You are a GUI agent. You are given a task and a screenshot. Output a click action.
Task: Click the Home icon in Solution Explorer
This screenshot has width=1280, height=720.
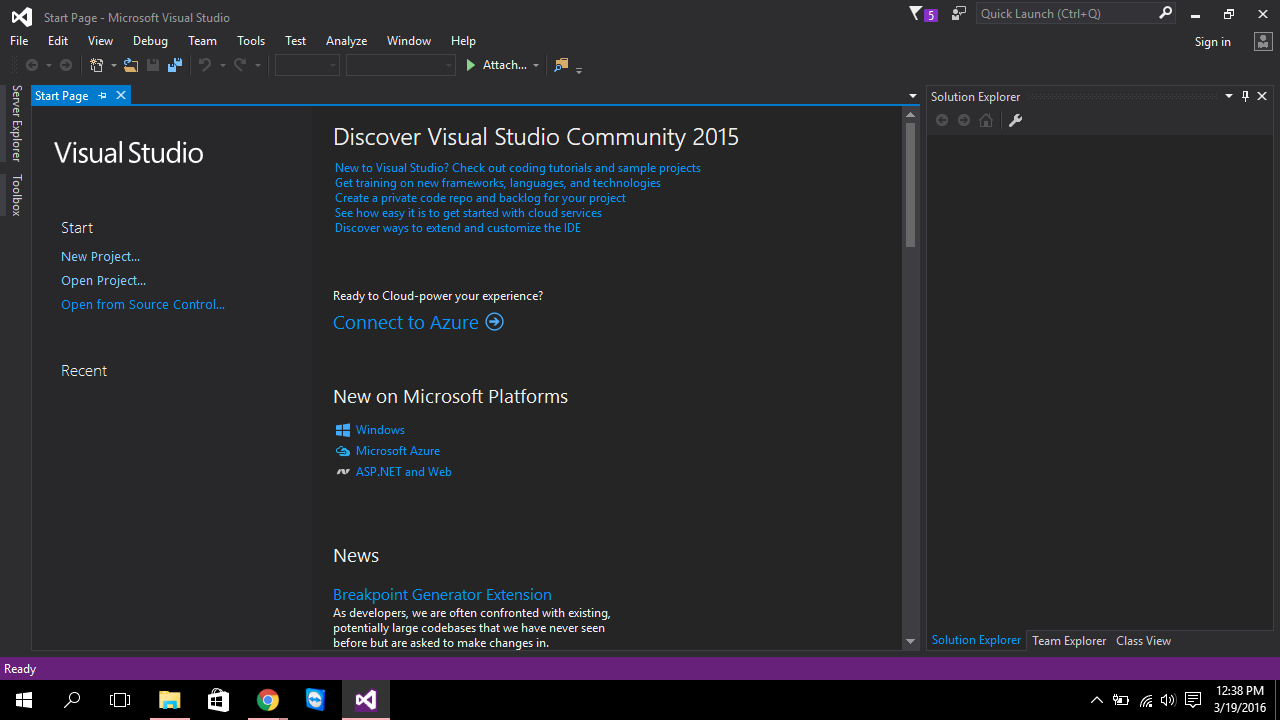(x=986, y=120)
